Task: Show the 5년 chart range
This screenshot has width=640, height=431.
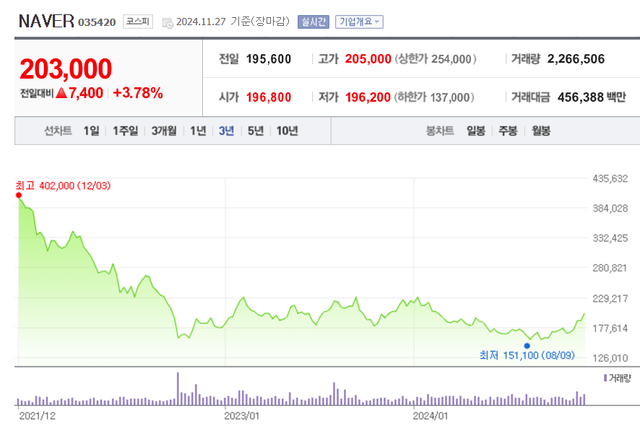Action: tap(255, 131)
